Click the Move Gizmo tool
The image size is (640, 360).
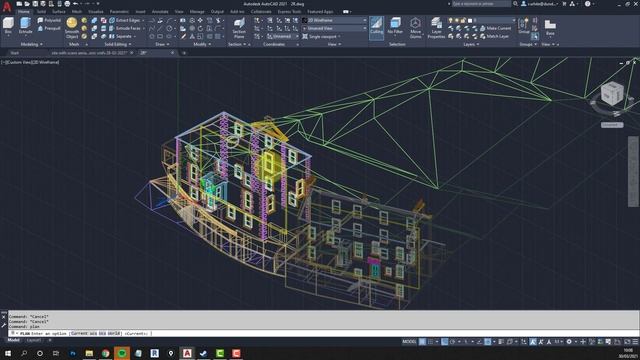click(416, 28)
